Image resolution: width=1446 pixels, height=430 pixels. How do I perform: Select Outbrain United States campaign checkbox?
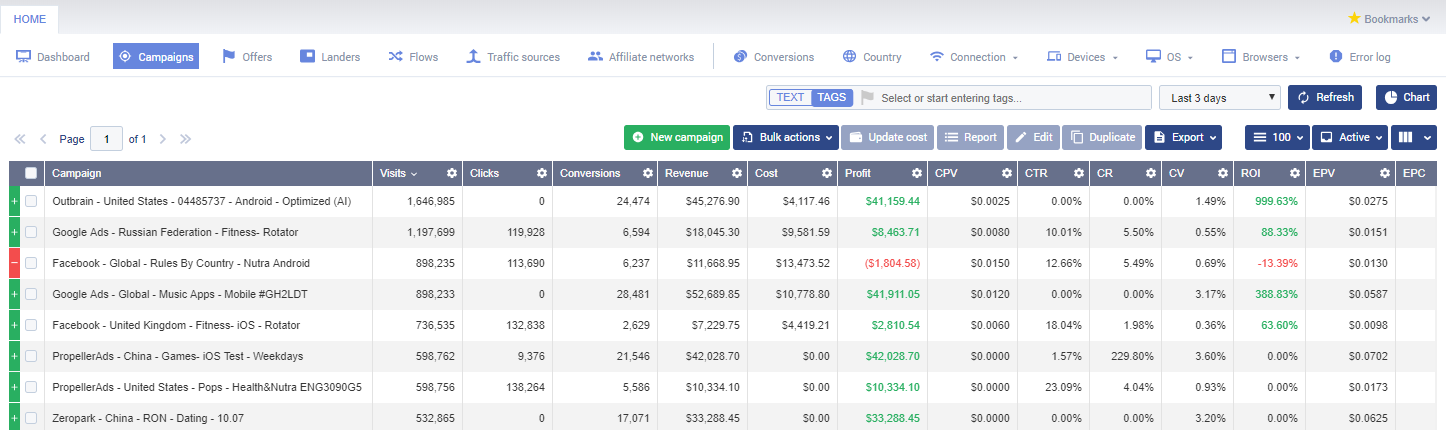tap(31, 201)
